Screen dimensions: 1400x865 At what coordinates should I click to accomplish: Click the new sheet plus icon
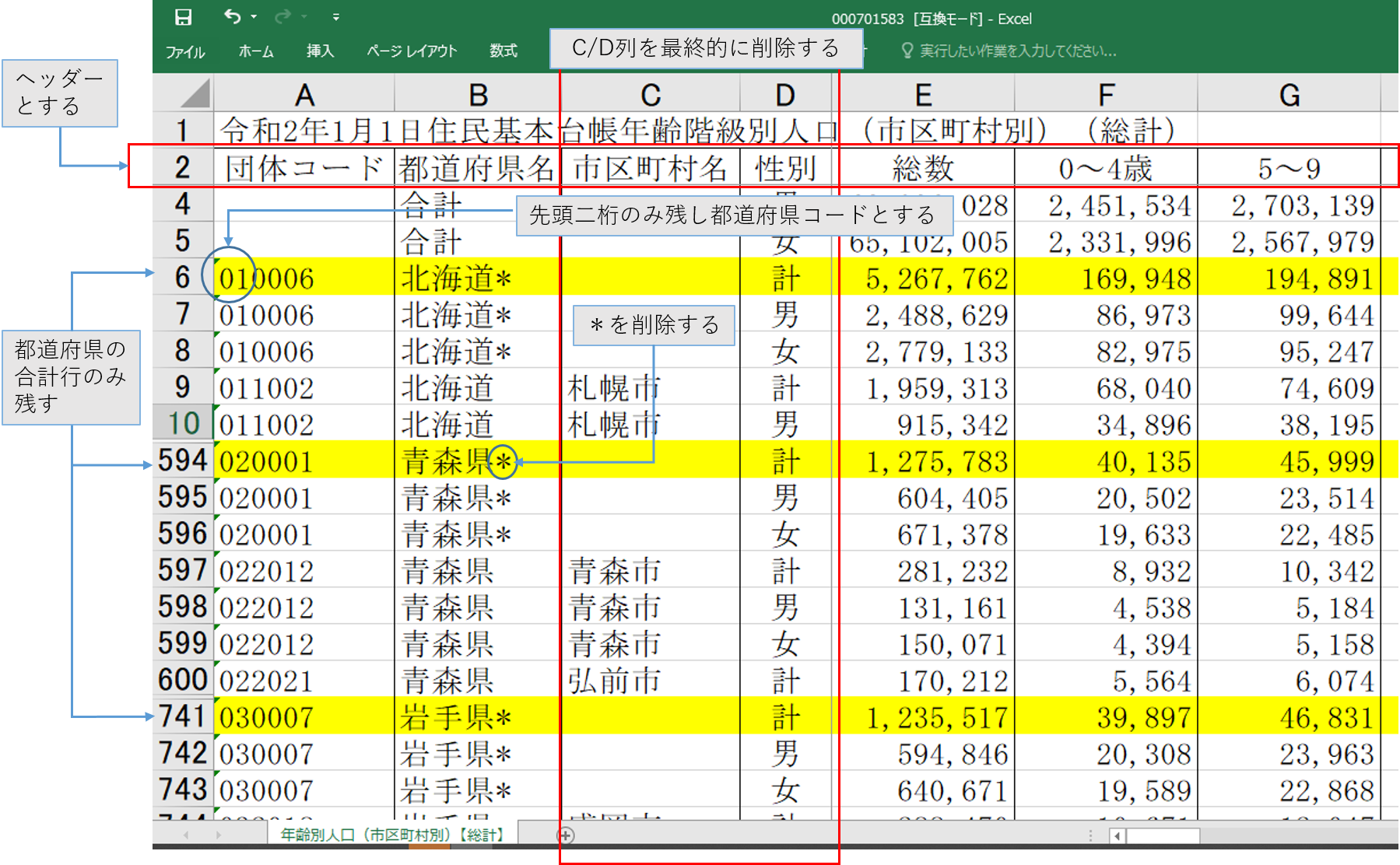[x=566, y=835]
